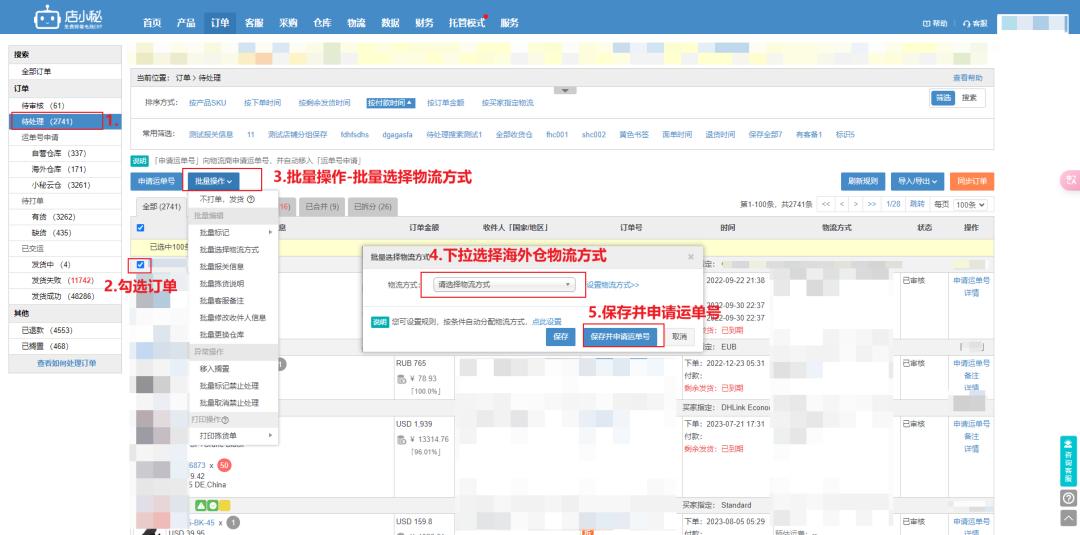Screen dimensions: 1080x535
Task: Open the 100条 per-page selector
Action: (970, 204)
